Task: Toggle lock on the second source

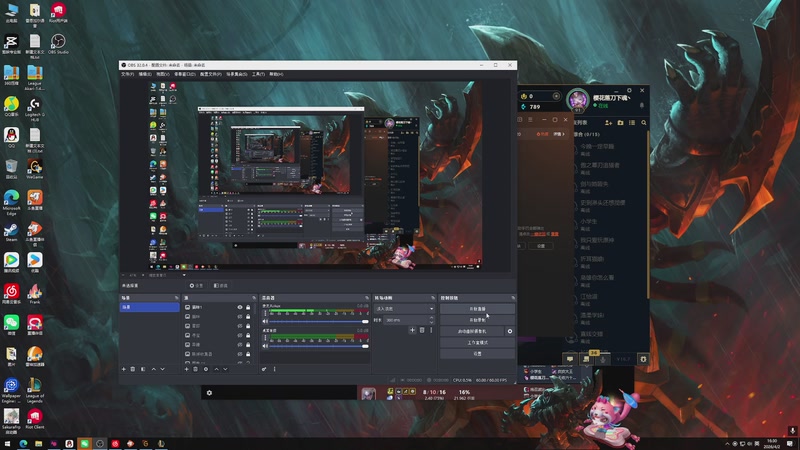Action: [248, 316]
